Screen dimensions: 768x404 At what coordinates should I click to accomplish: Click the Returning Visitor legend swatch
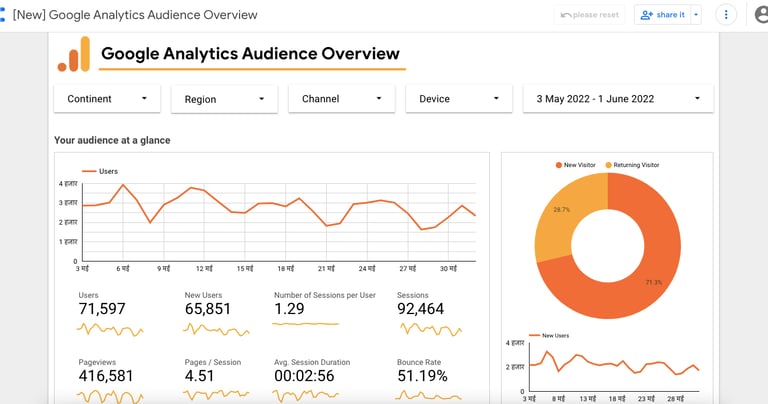[608, 165]
